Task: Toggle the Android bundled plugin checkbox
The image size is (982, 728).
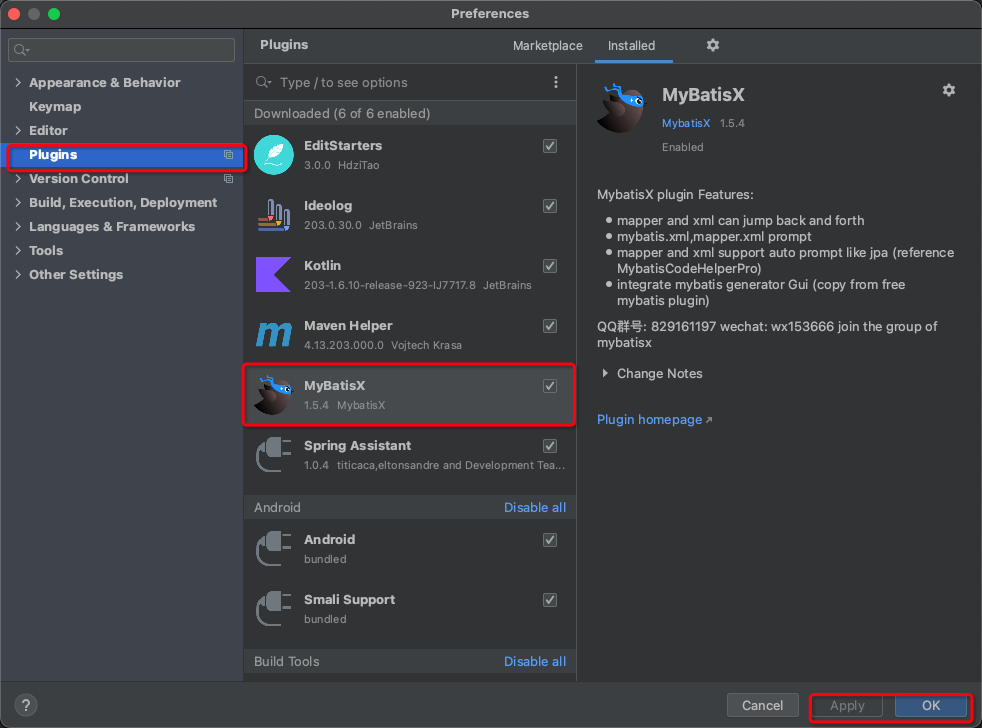Action: (x=550, y=540)
